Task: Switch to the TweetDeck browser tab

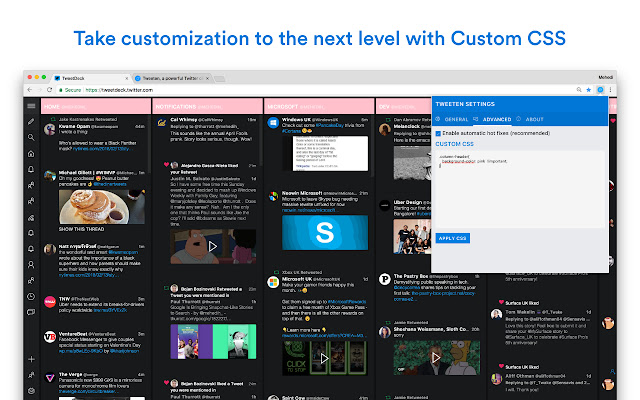Action: (x=91, y=78)
